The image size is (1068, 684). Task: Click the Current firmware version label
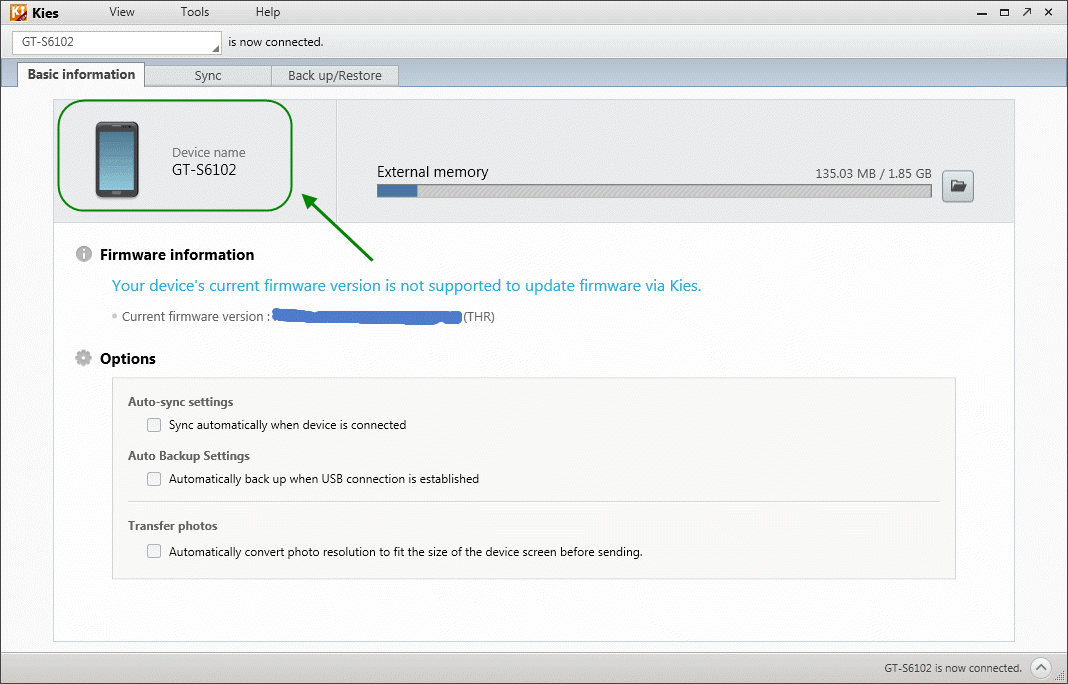[x=195, y=317]
